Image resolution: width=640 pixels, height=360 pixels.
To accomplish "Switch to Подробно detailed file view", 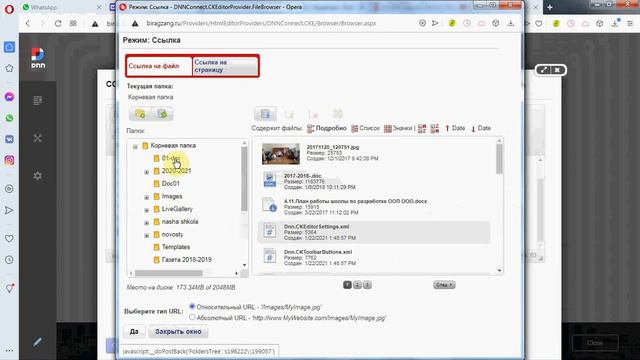I will (327, 128).
